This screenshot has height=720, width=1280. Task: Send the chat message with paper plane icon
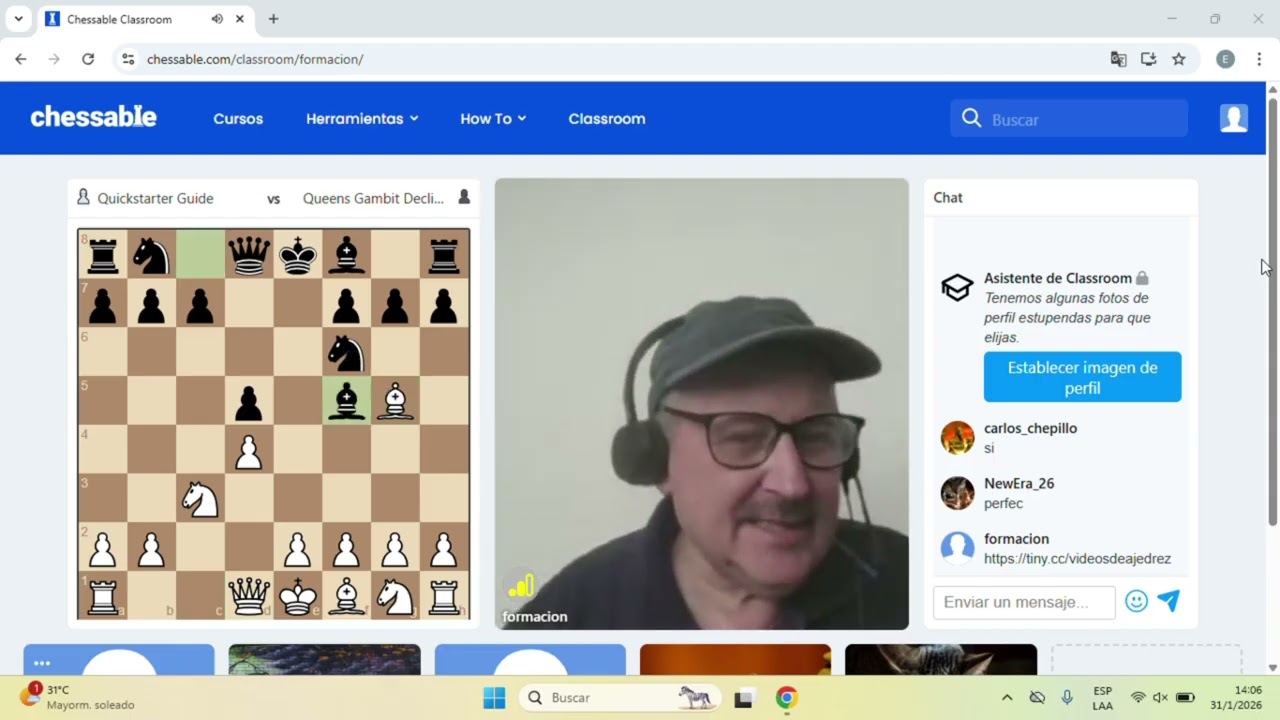[1169, 601]
